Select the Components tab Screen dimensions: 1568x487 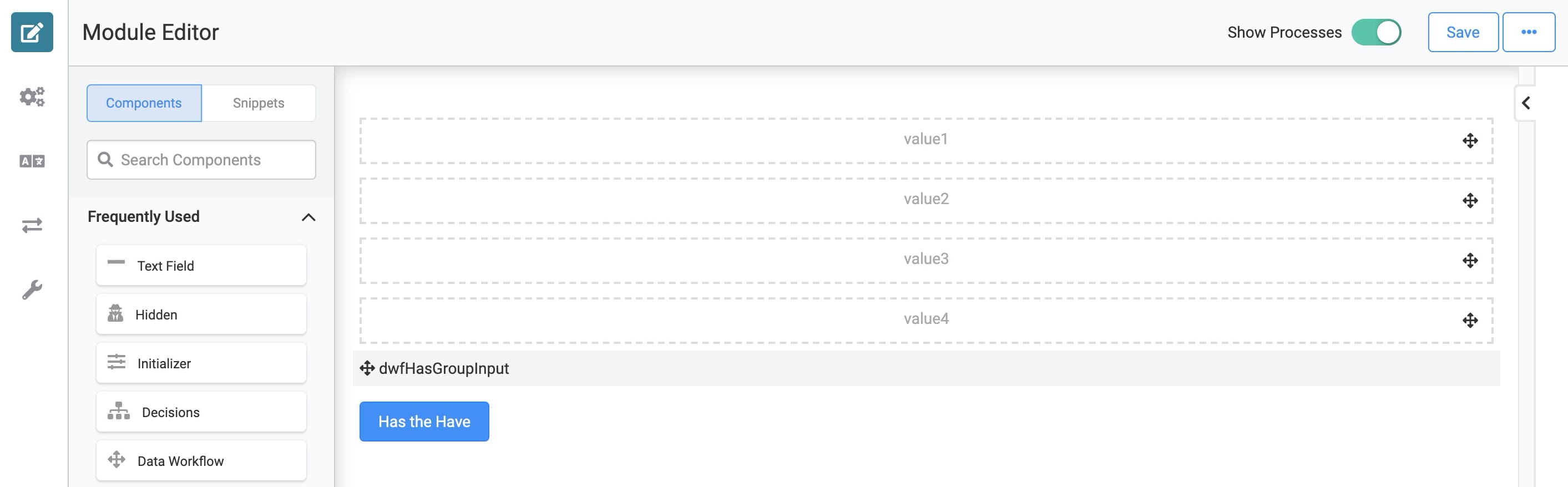(144, 104)
